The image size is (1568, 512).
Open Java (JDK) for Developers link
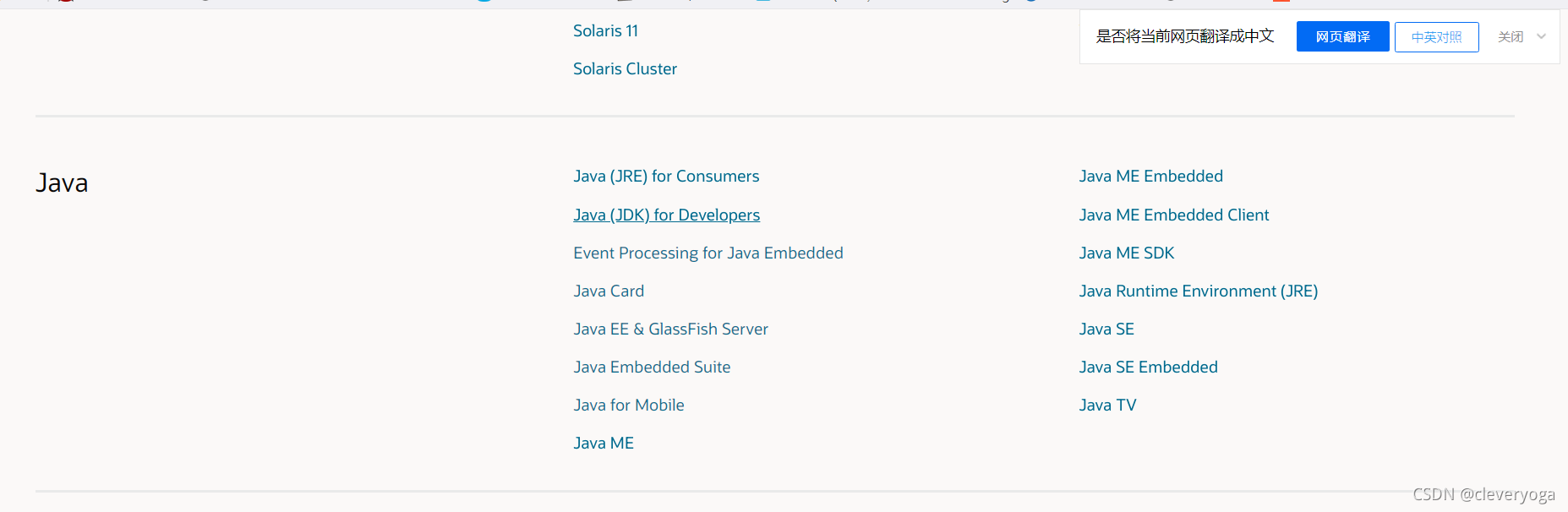(666, 215)
